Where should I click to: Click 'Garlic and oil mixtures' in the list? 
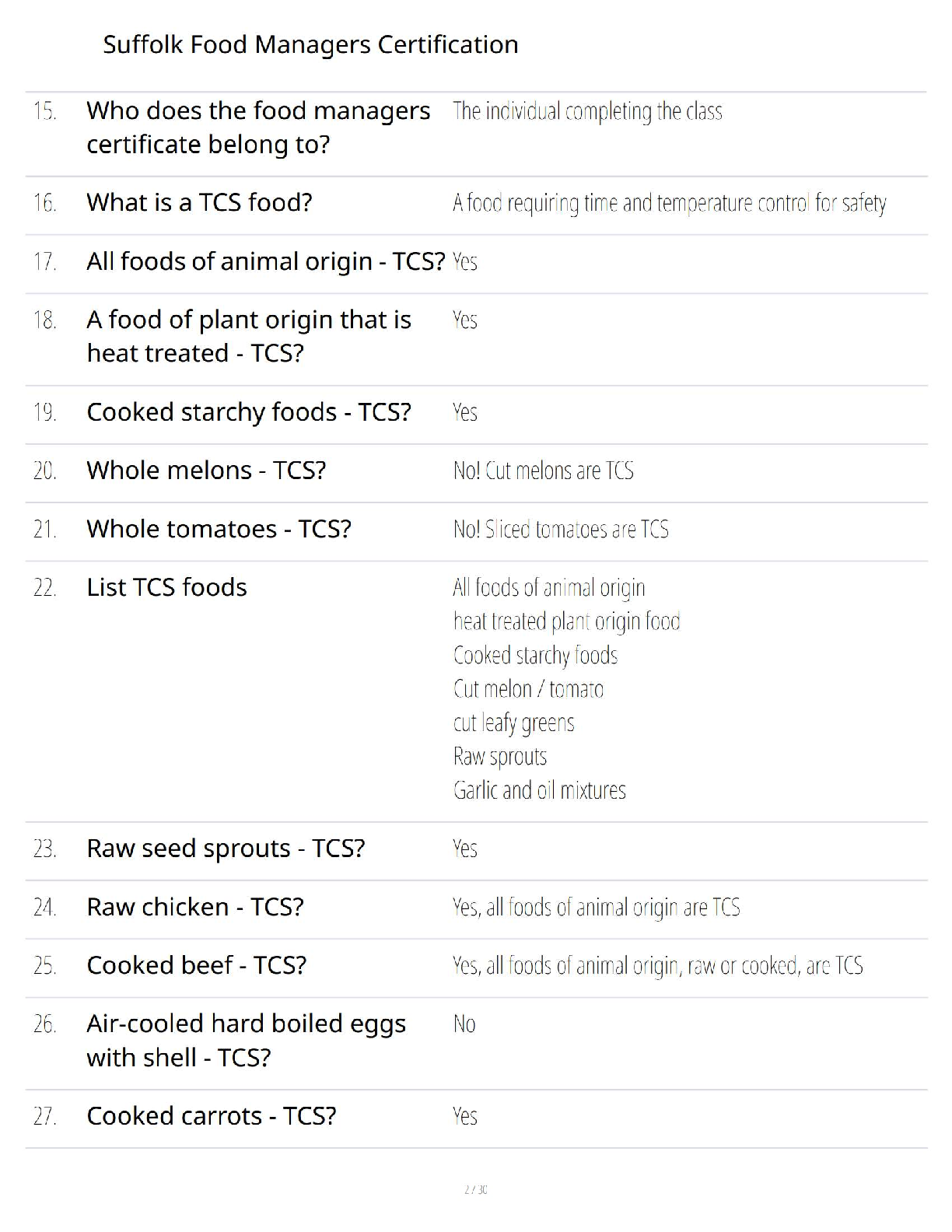click(x=540, y=790)
